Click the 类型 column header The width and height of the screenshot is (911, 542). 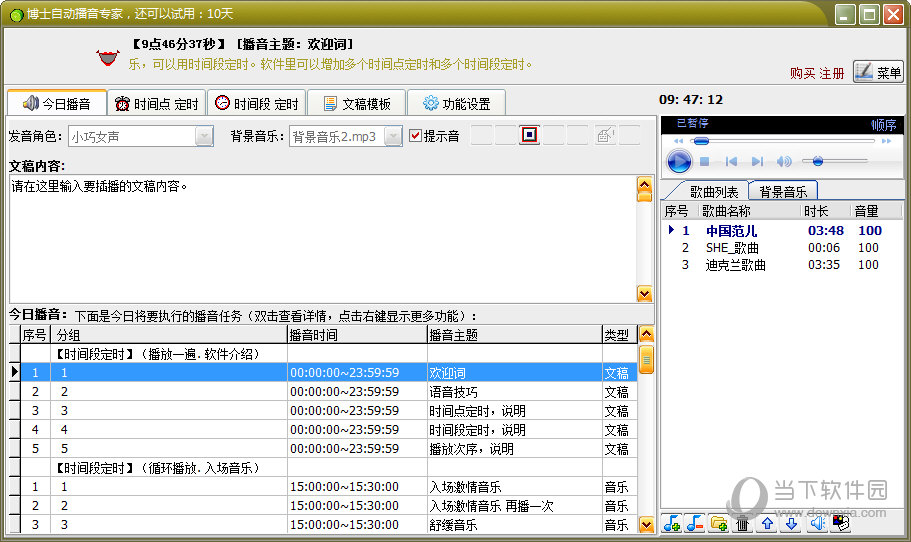[620, 335]
